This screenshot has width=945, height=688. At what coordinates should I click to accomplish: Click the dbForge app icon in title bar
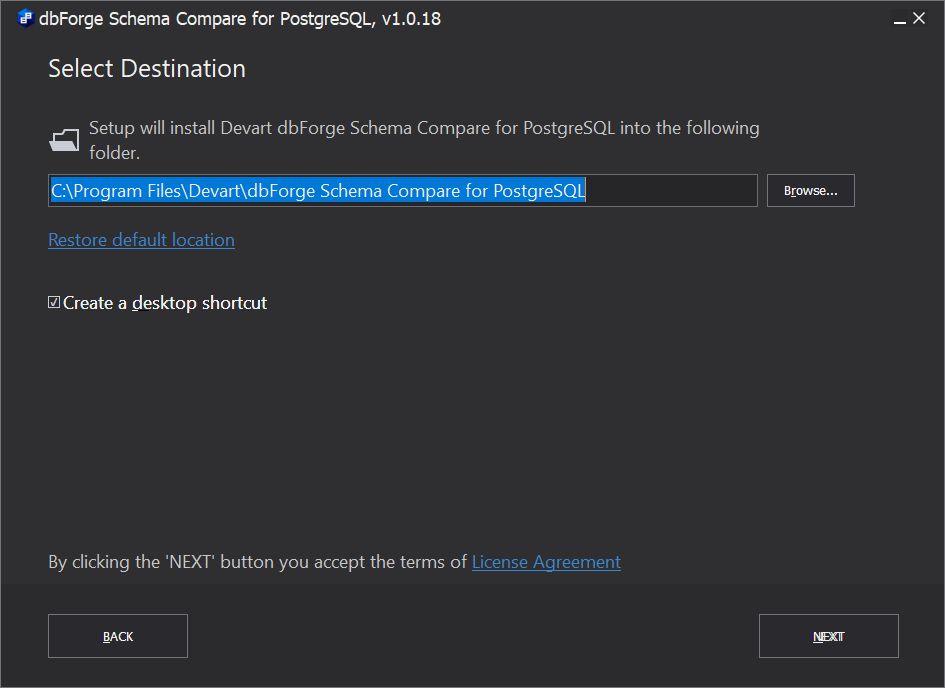point(25,18)
